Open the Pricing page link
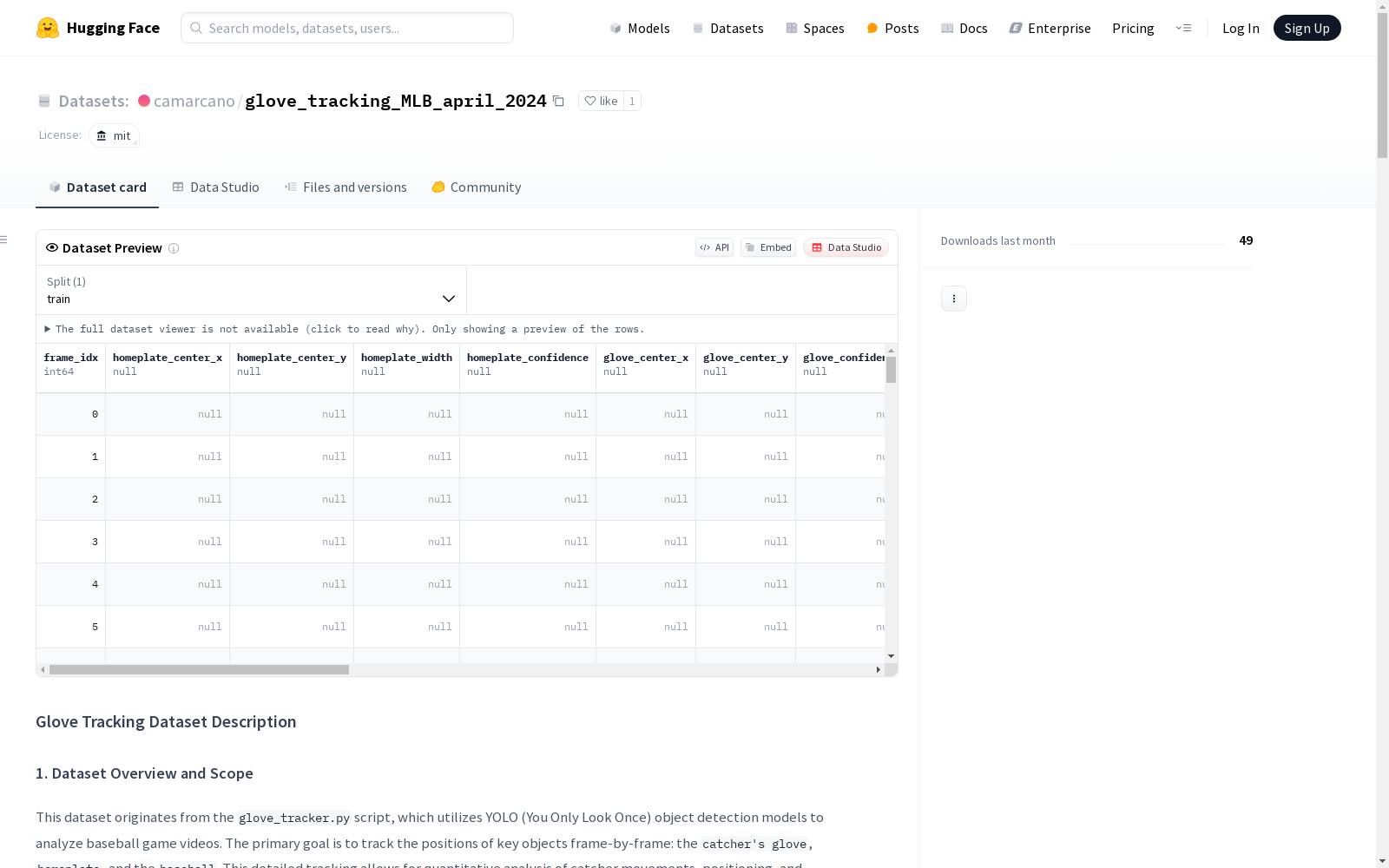Screen dimensions: 1389x868 point(1133,28)
